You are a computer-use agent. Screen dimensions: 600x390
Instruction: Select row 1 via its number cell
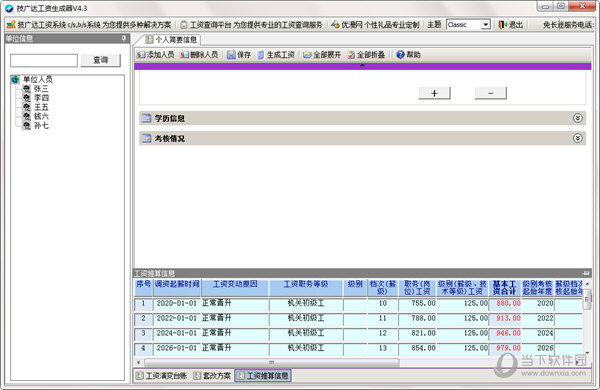[x=143, y=304]
